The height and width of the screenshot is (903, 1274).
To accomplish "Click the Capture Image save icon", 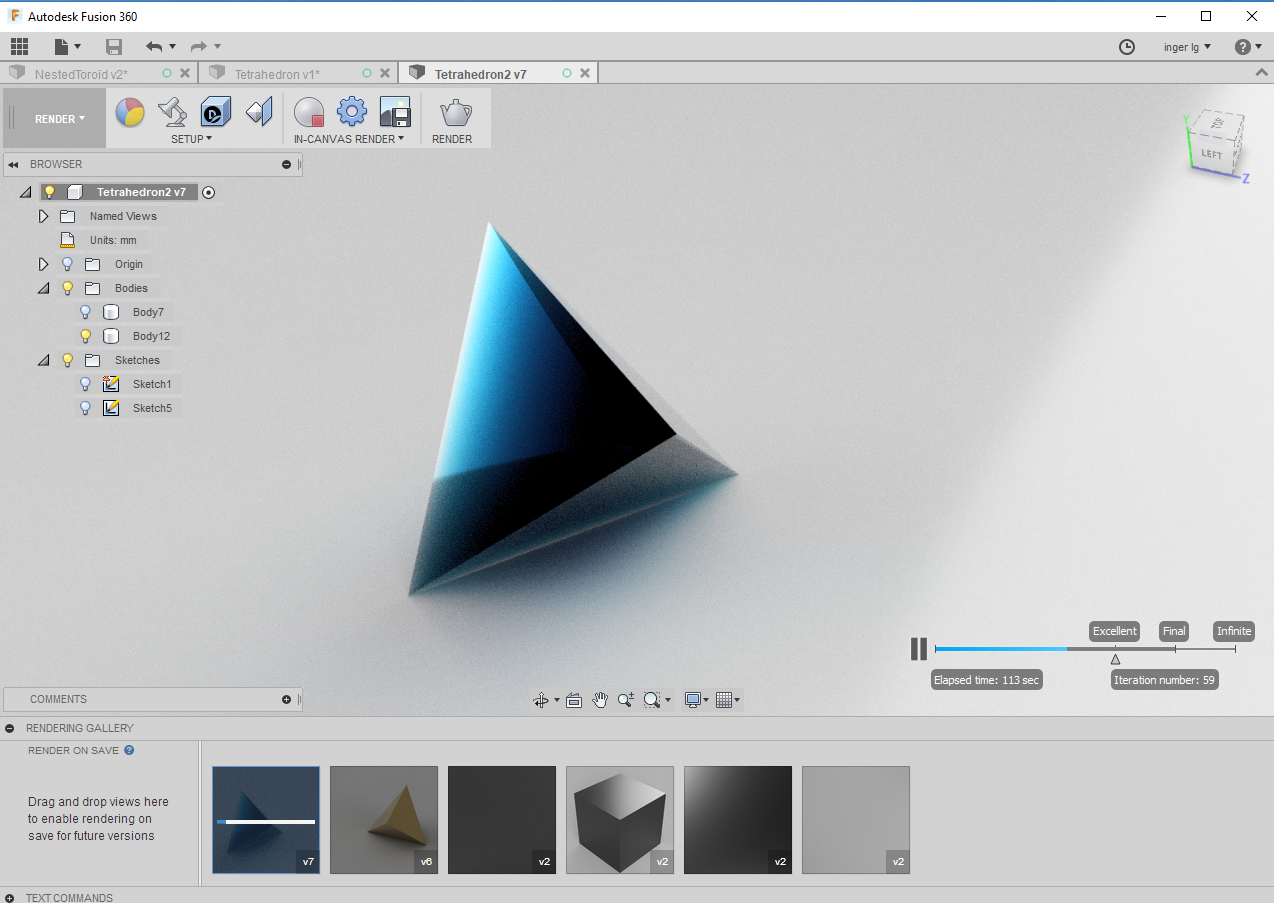I will pyautogui.click(x=395, y=111).
